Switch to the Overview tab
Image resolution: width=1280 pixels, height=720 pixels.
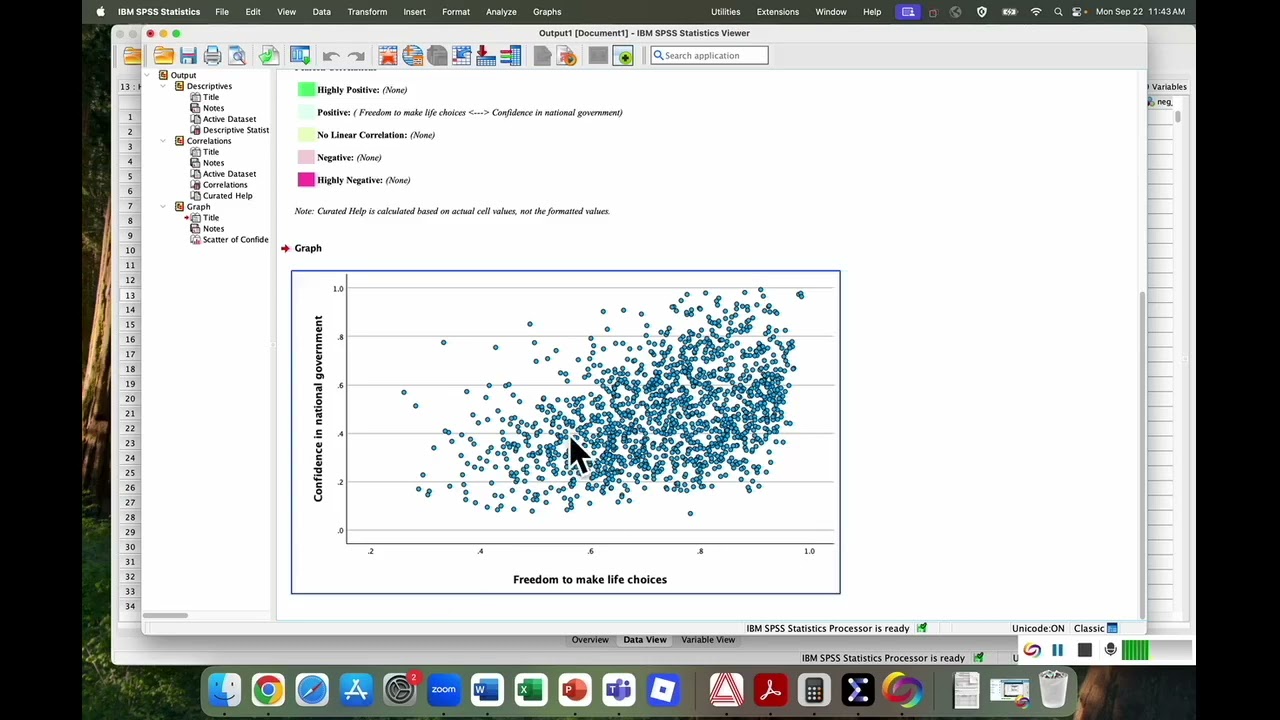click(x=590, y=640)
